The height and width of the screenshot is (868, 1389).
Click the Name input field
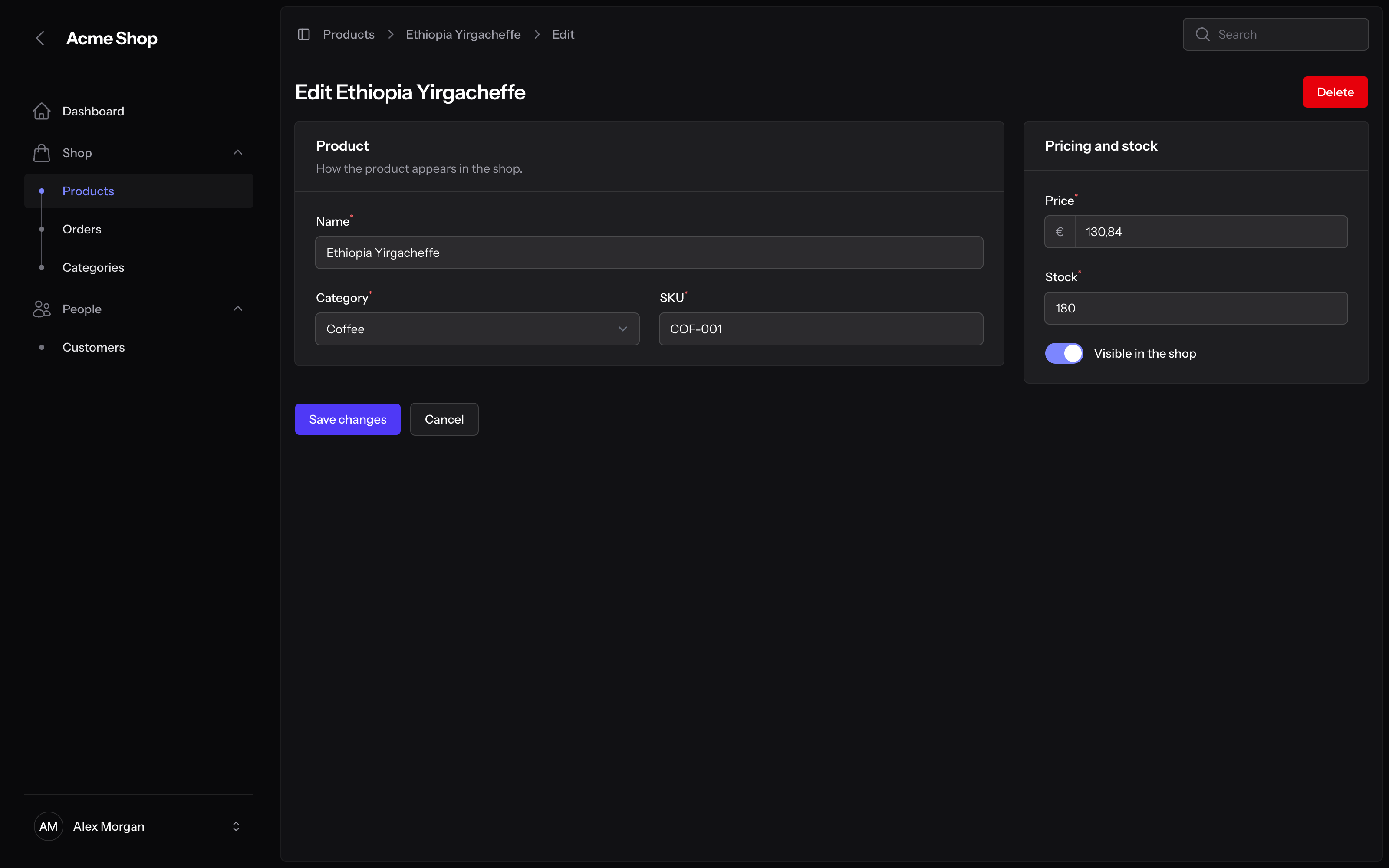click(x=649, y=253)
